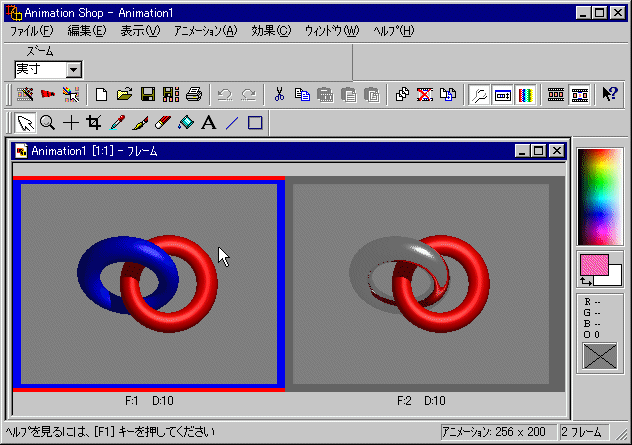
Task: Click the Undo arrow icon
Action: coord(225,95)
